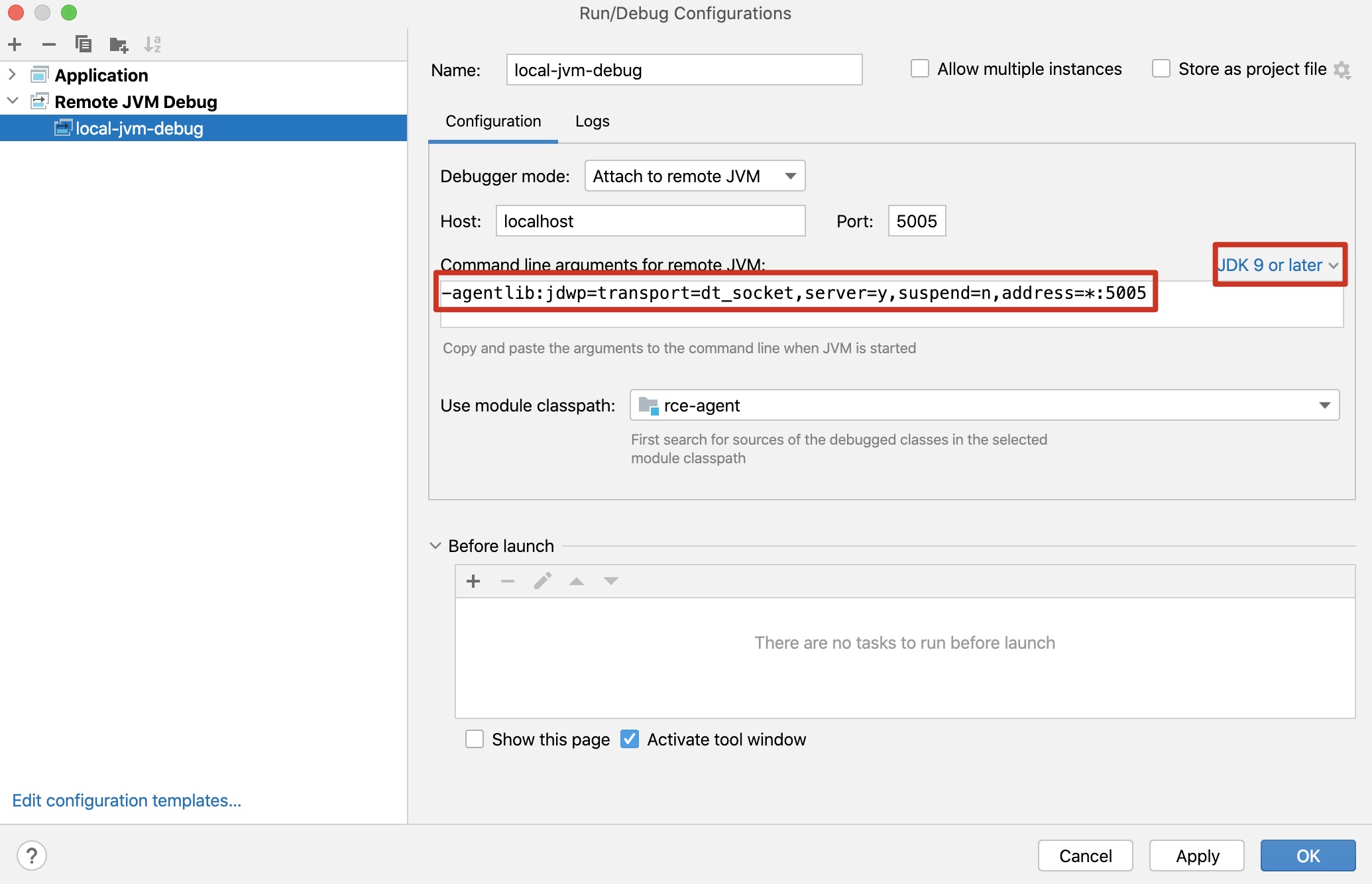Open the Debugger mode dropdown

pos(695,176)
